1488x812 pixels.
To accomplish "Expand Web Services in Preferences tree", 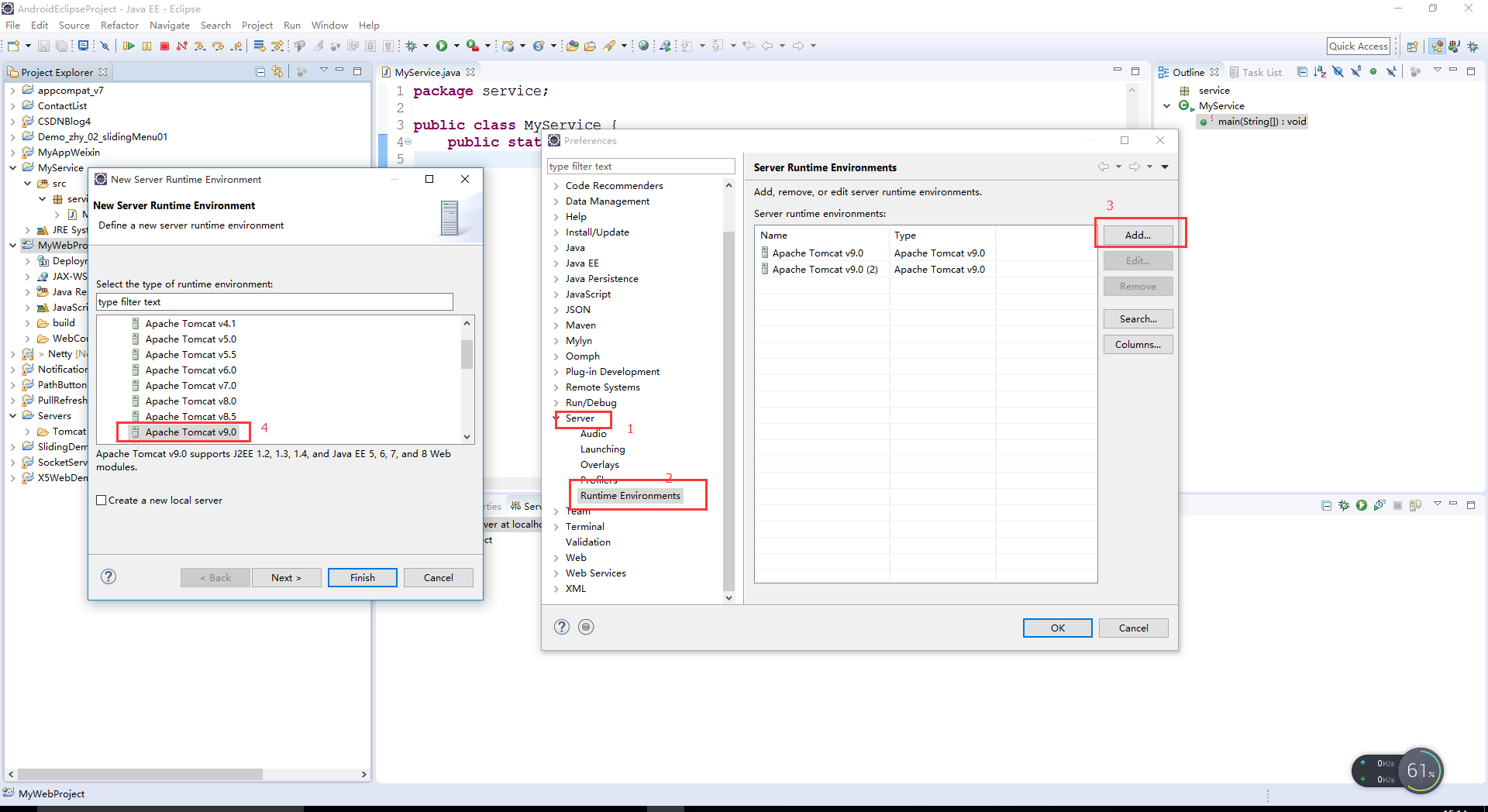I will [x=556, y=573].
